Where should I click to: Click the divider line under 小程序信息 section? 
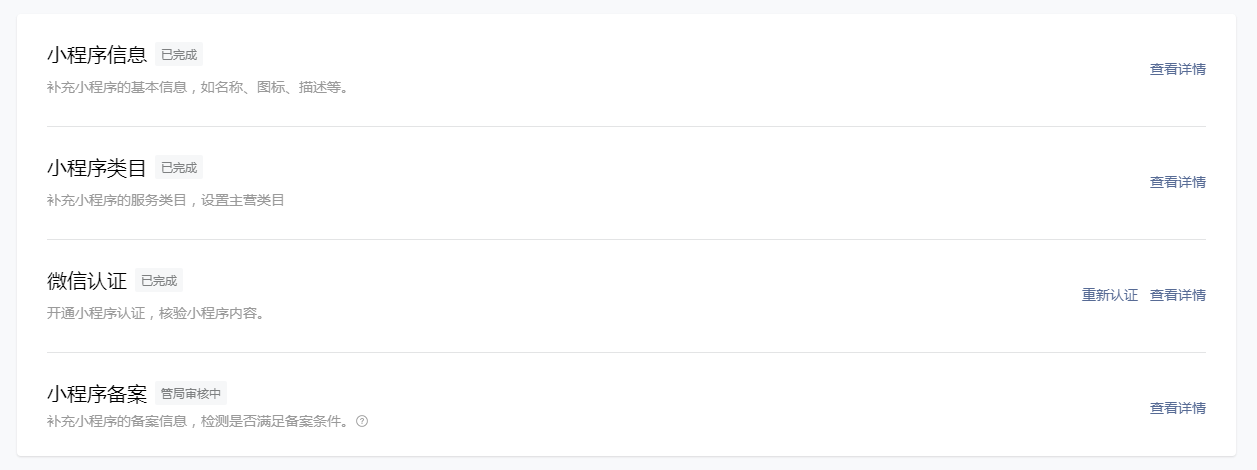pyautogui.click(x=626, y=126)
